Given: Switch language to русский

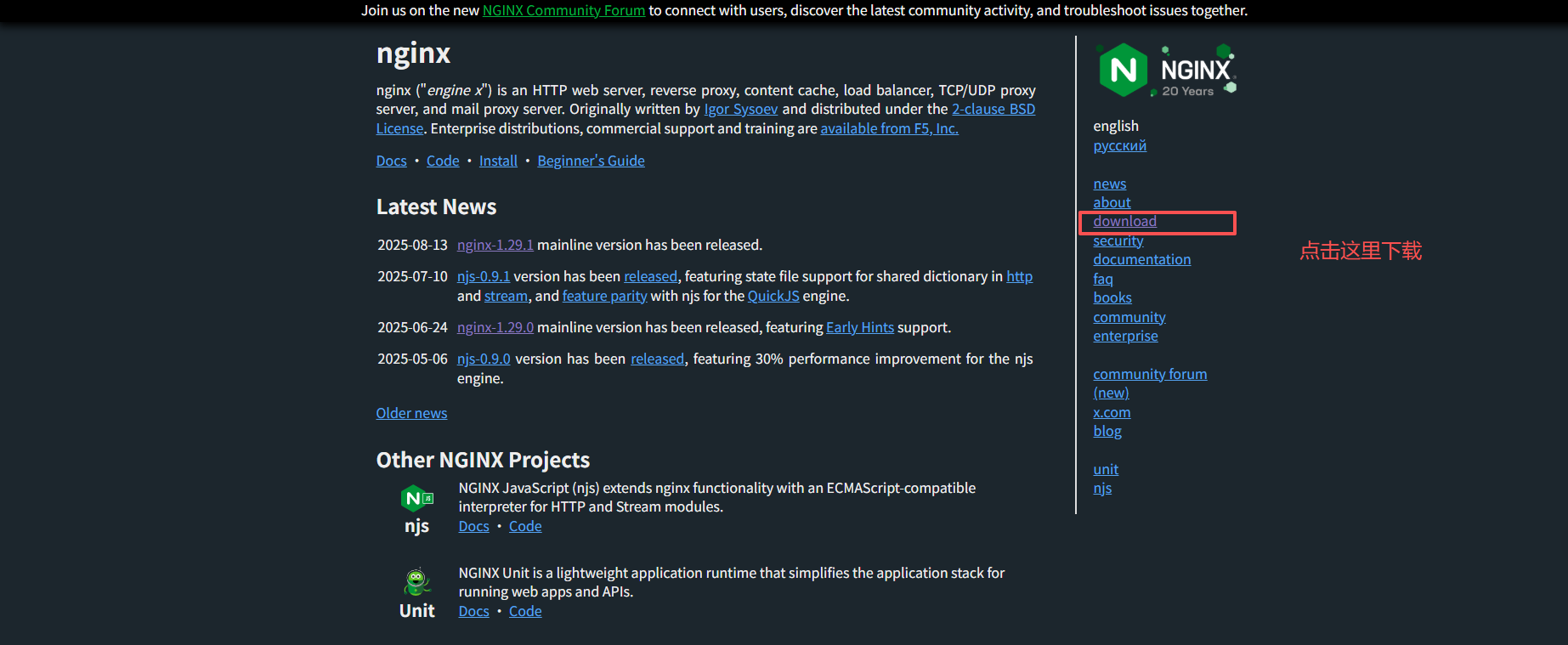Looking at the screenshot, I should (1120, 145).
